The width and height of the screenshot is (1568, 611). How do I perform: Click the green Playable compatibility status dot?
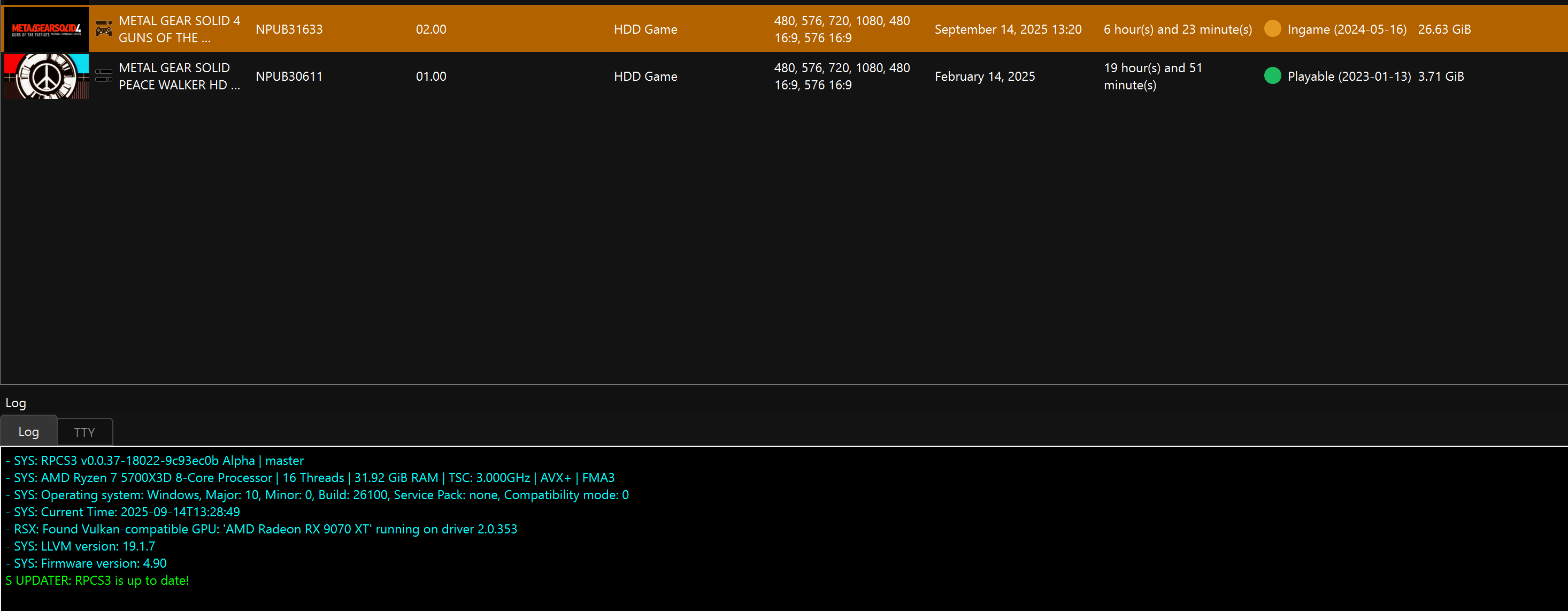[1272, 75]
